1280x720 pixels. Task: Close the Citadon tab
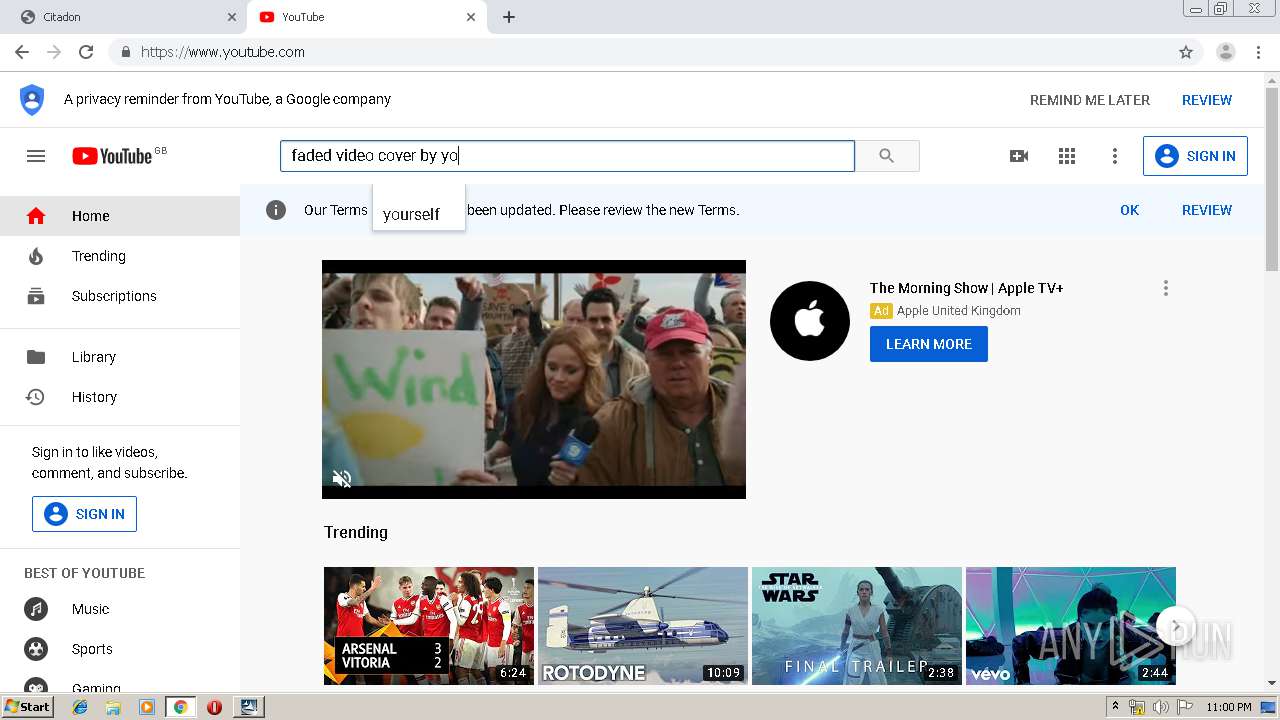coord(232,17)
